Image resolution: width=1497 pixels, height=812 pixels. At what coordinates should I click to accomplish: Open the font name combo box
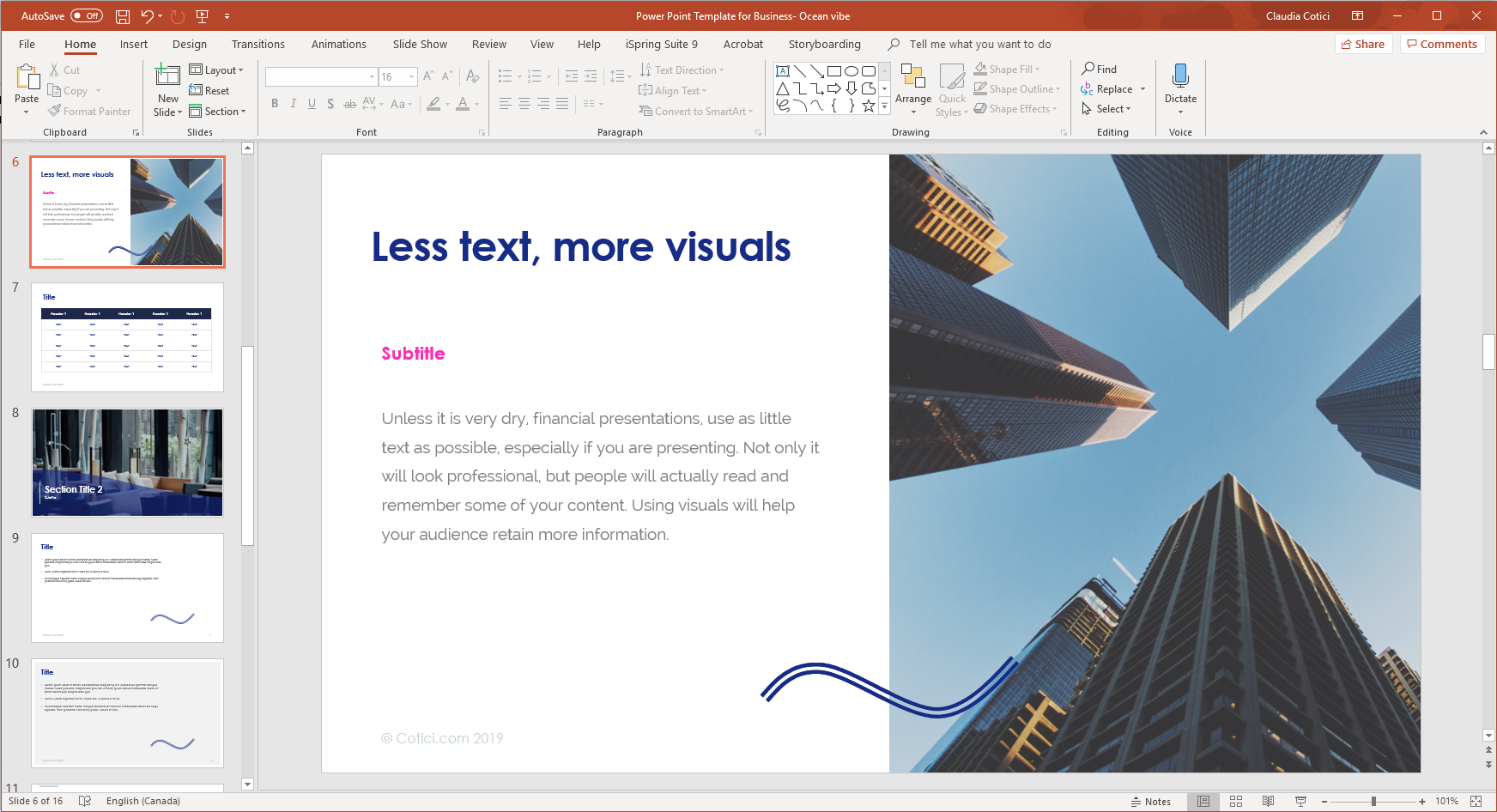(x=322, y=76)
